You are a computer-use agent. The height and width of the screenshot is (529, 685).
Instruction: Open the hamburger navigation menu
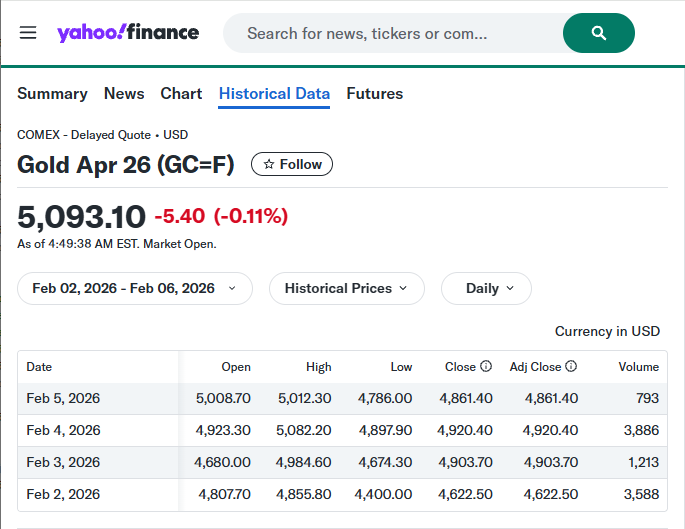coord(28,33)
